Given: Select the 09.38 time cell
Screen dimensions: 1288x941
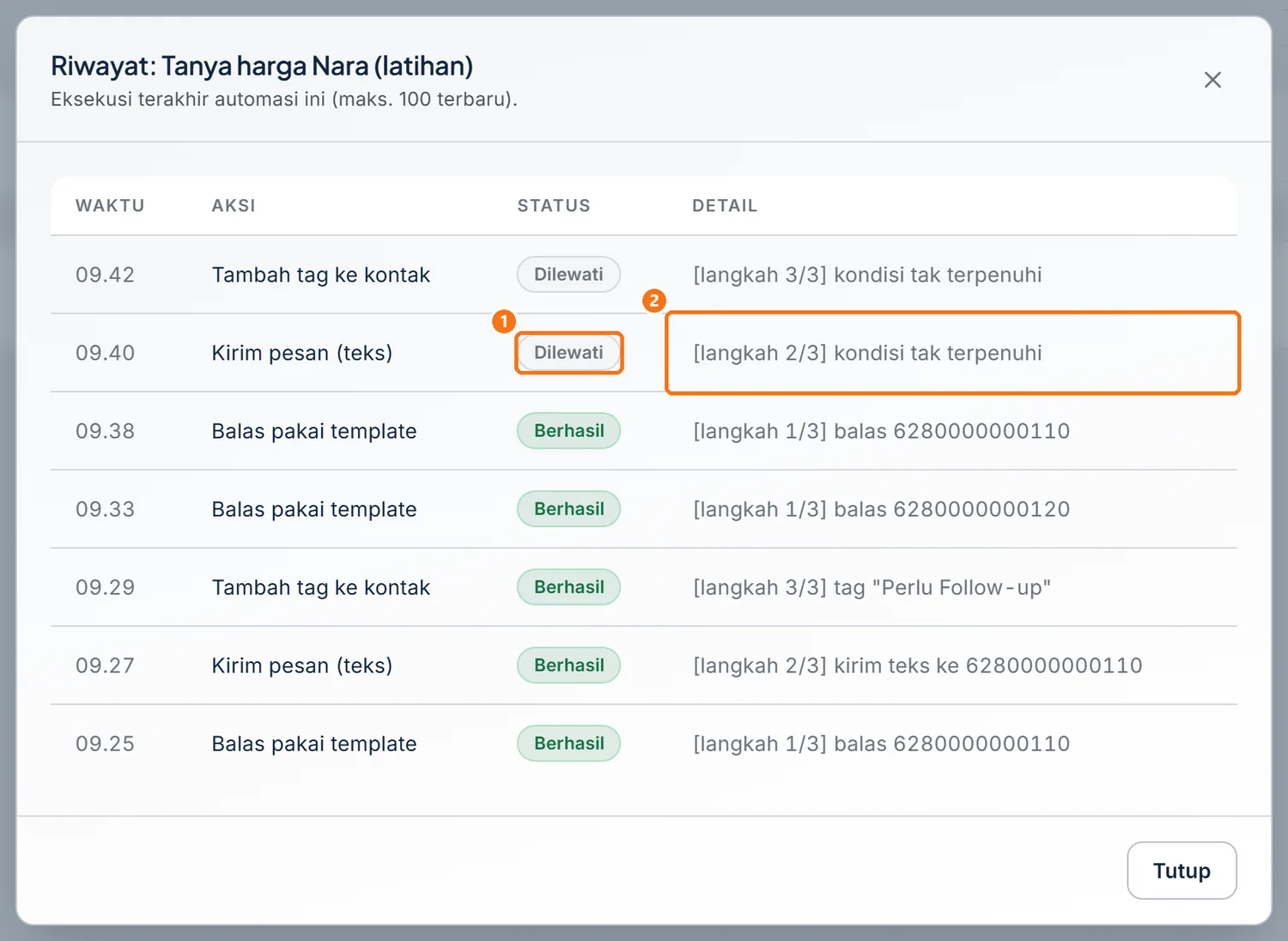Looking at the screenshot, I should (x=105, y=431).
